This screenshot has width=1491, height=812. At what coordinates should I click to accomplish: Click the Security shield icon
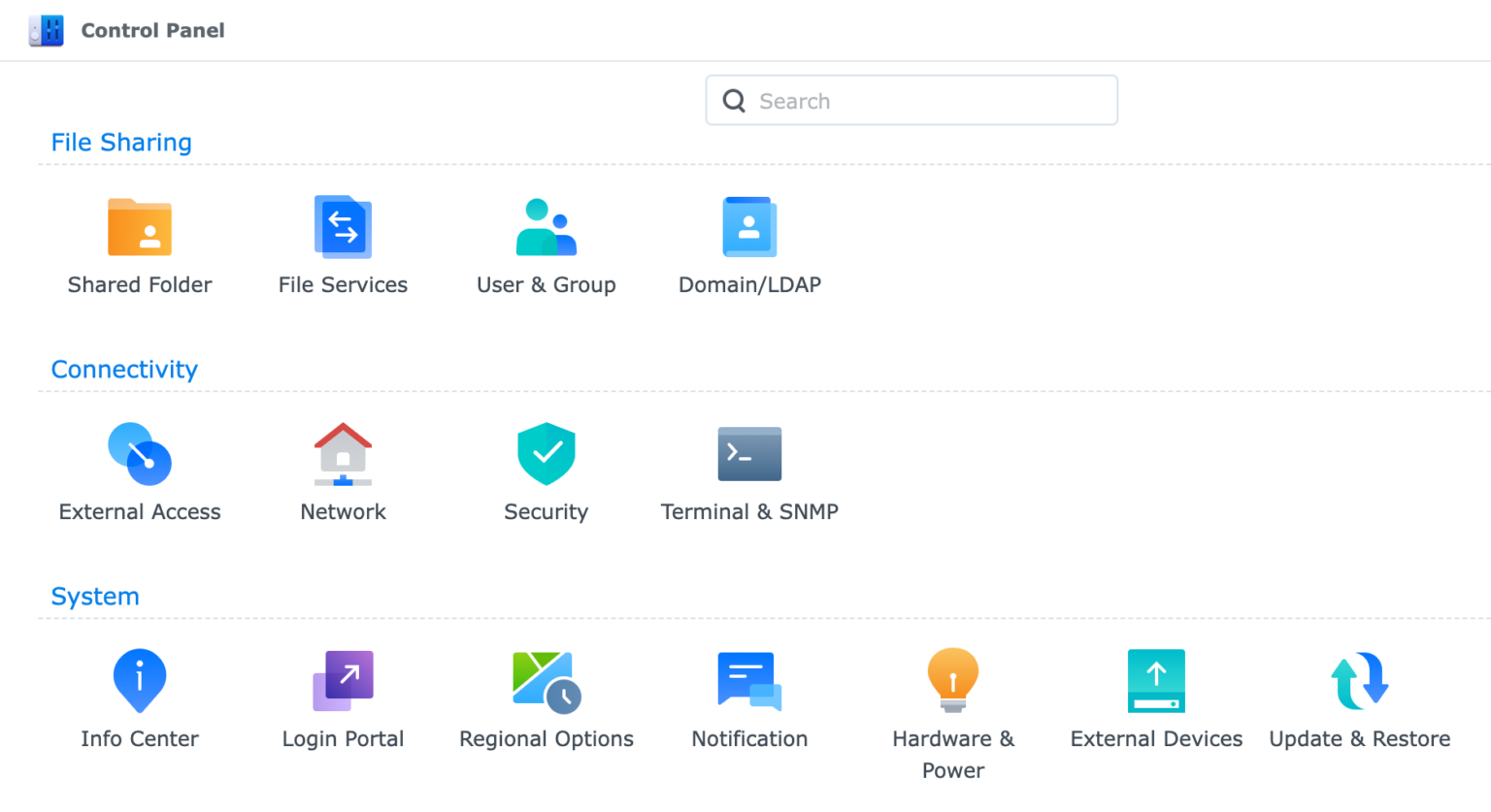[546, 454]
